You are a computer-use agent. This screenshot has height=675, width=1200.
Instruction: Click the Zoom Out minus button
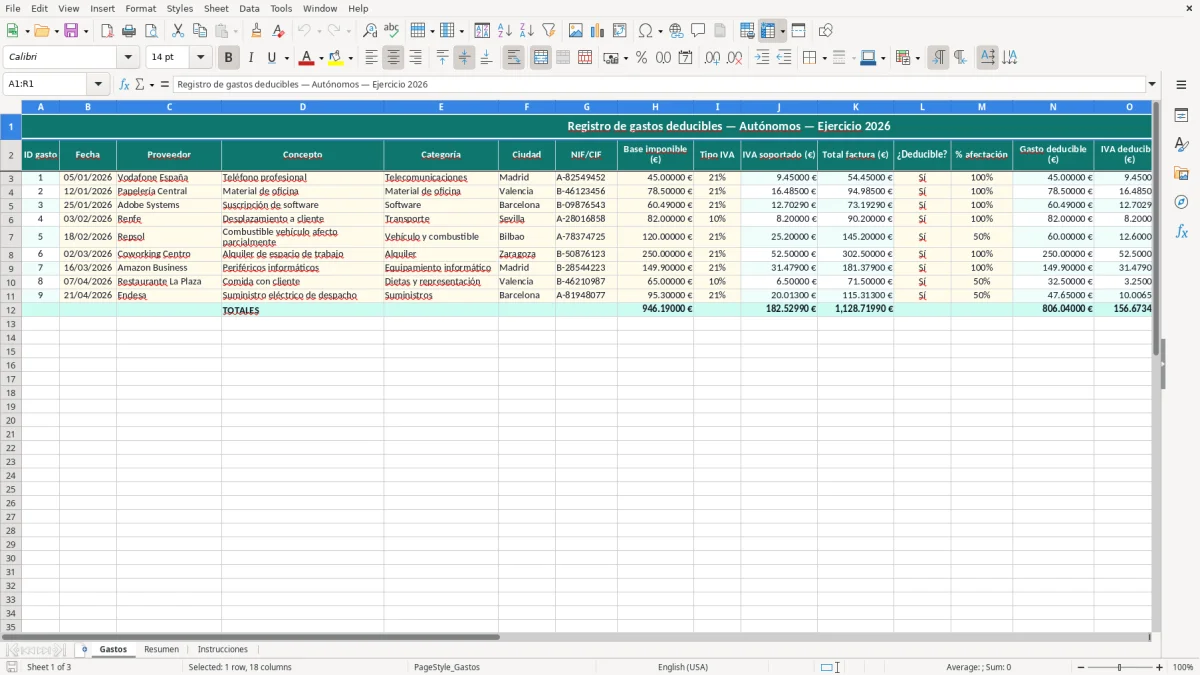coord(1081,667)
